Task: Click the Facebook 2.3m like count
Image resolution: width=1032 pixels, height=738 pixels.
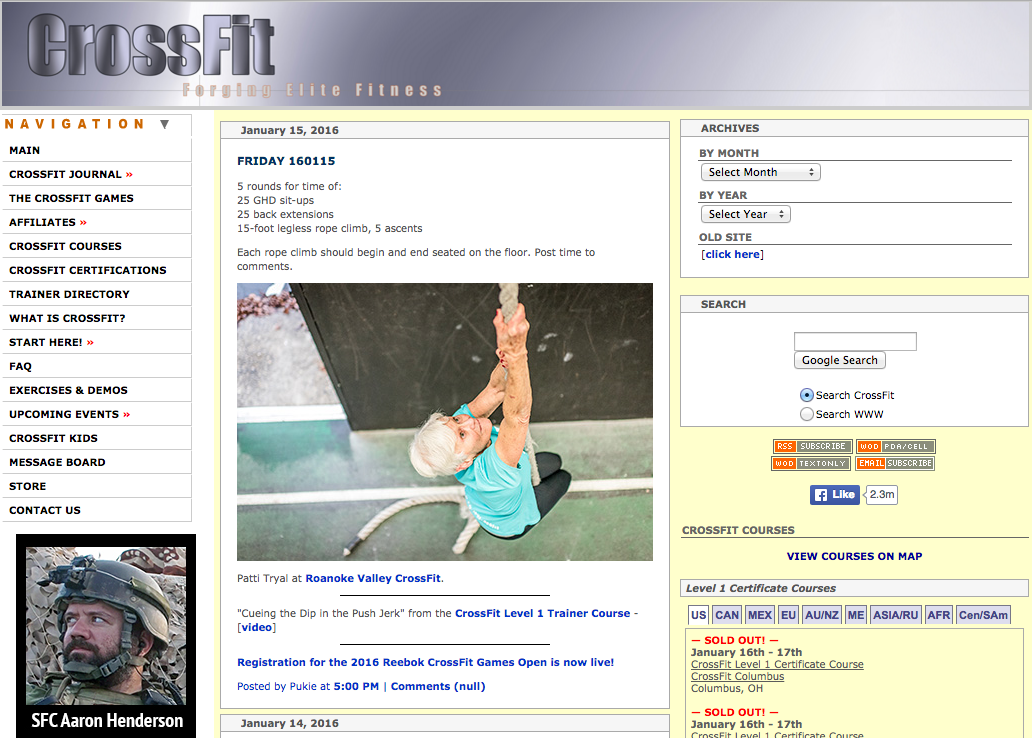Action: point(881,494)
